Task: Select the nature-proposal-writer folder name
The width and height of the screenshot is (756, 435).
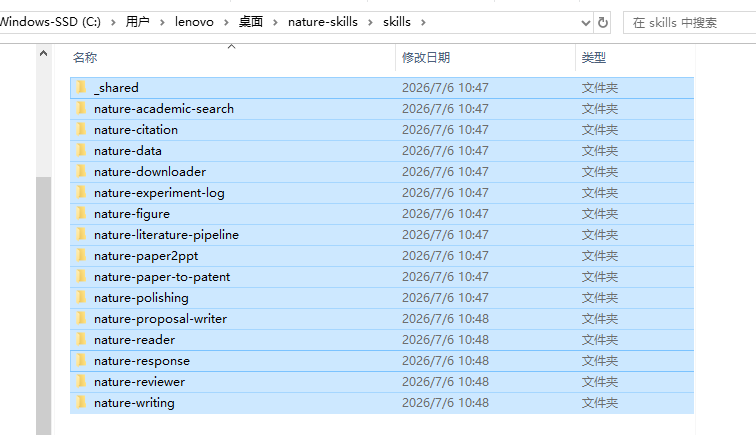Action: pyautogui.click(x=161, y=319)
